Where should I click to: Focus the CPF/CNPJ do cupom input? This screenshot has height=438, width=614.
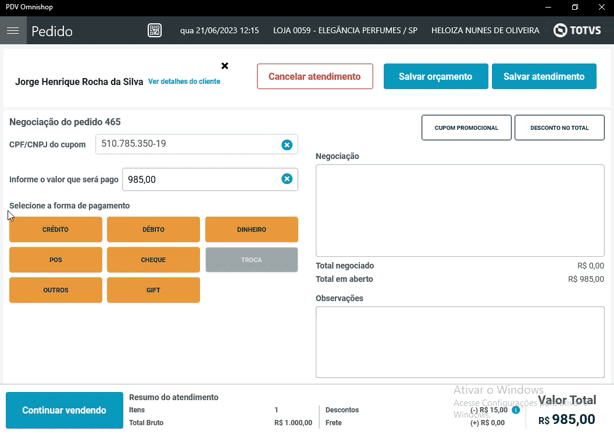197,144
